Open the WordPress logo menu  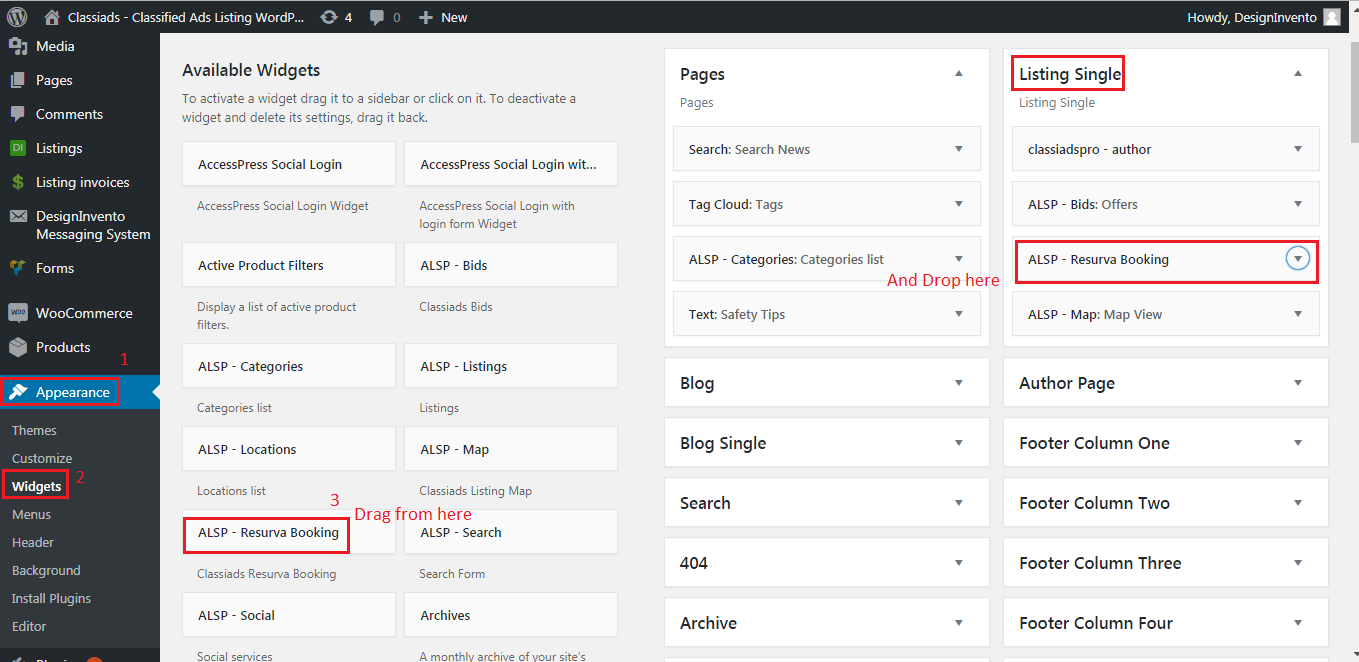pos(17,17)
